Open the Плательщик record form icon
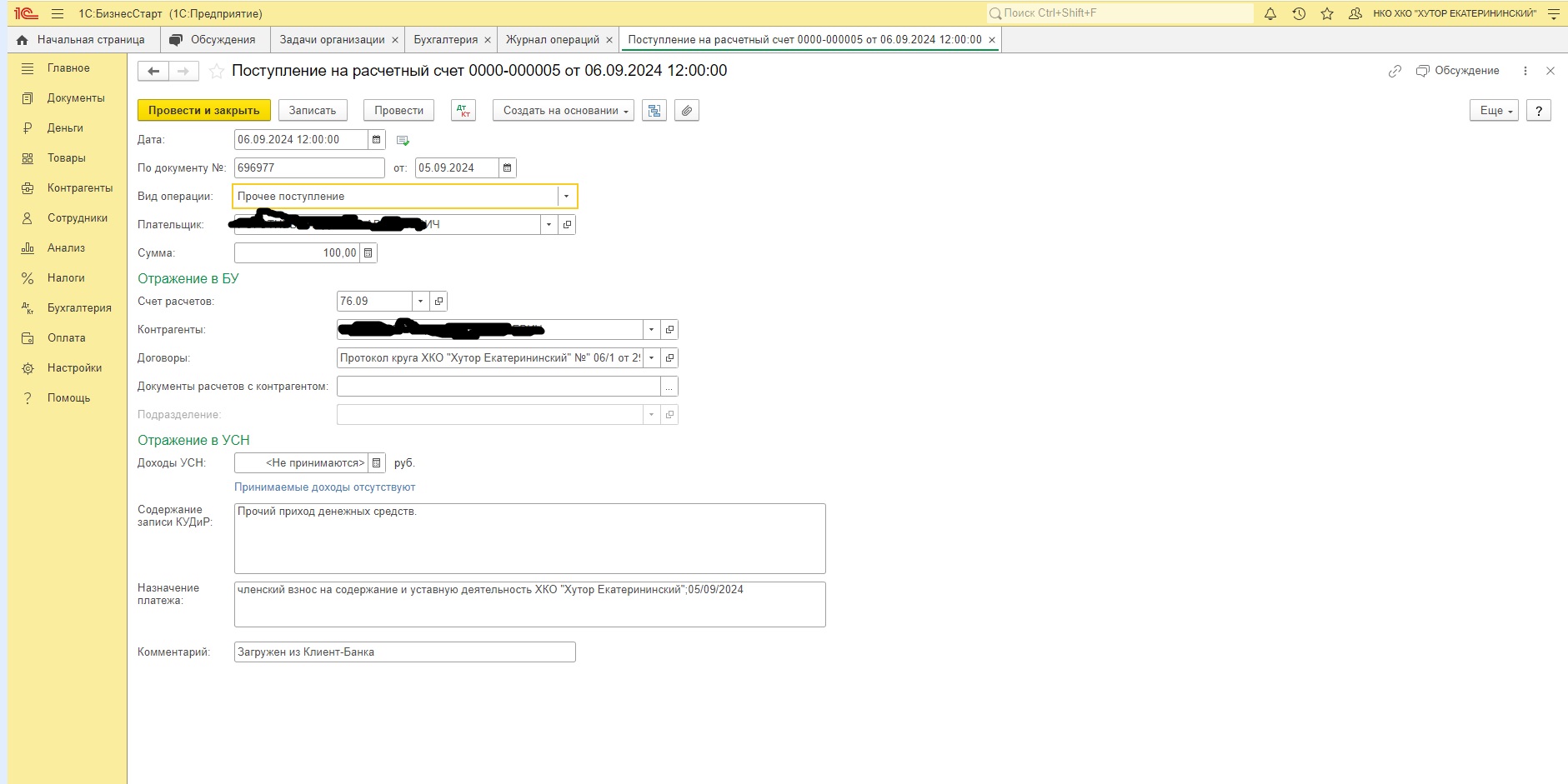 pyautogui.click(x=567, y=225)
